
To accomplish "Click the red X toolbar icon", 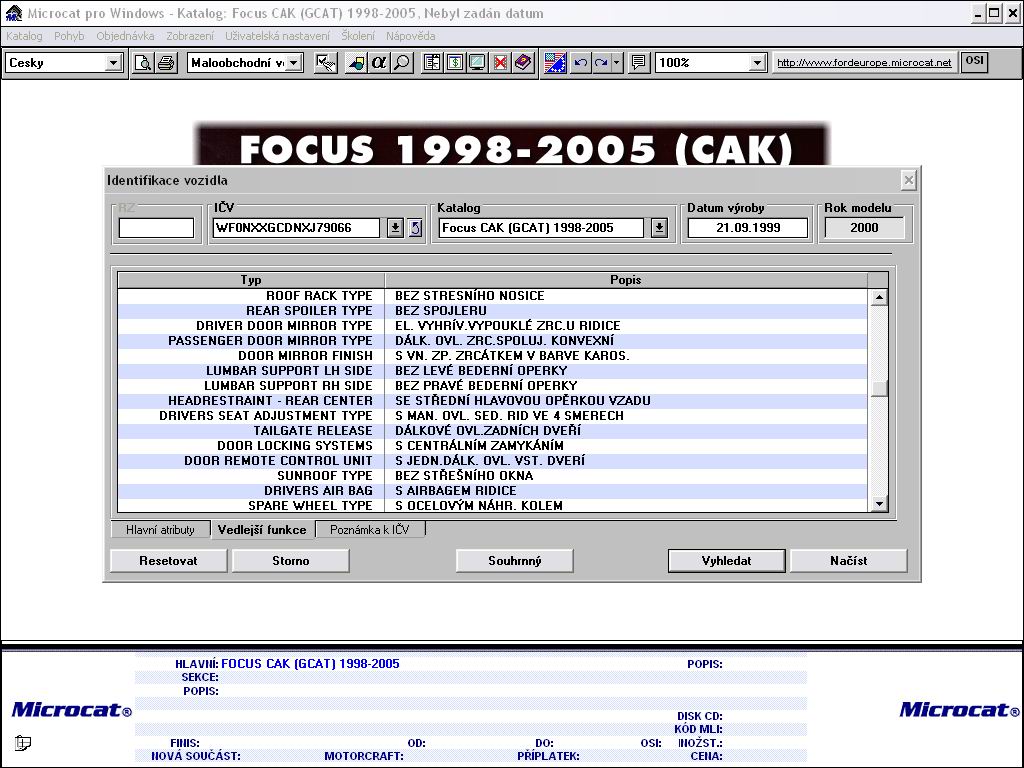I will click(500, 63).
